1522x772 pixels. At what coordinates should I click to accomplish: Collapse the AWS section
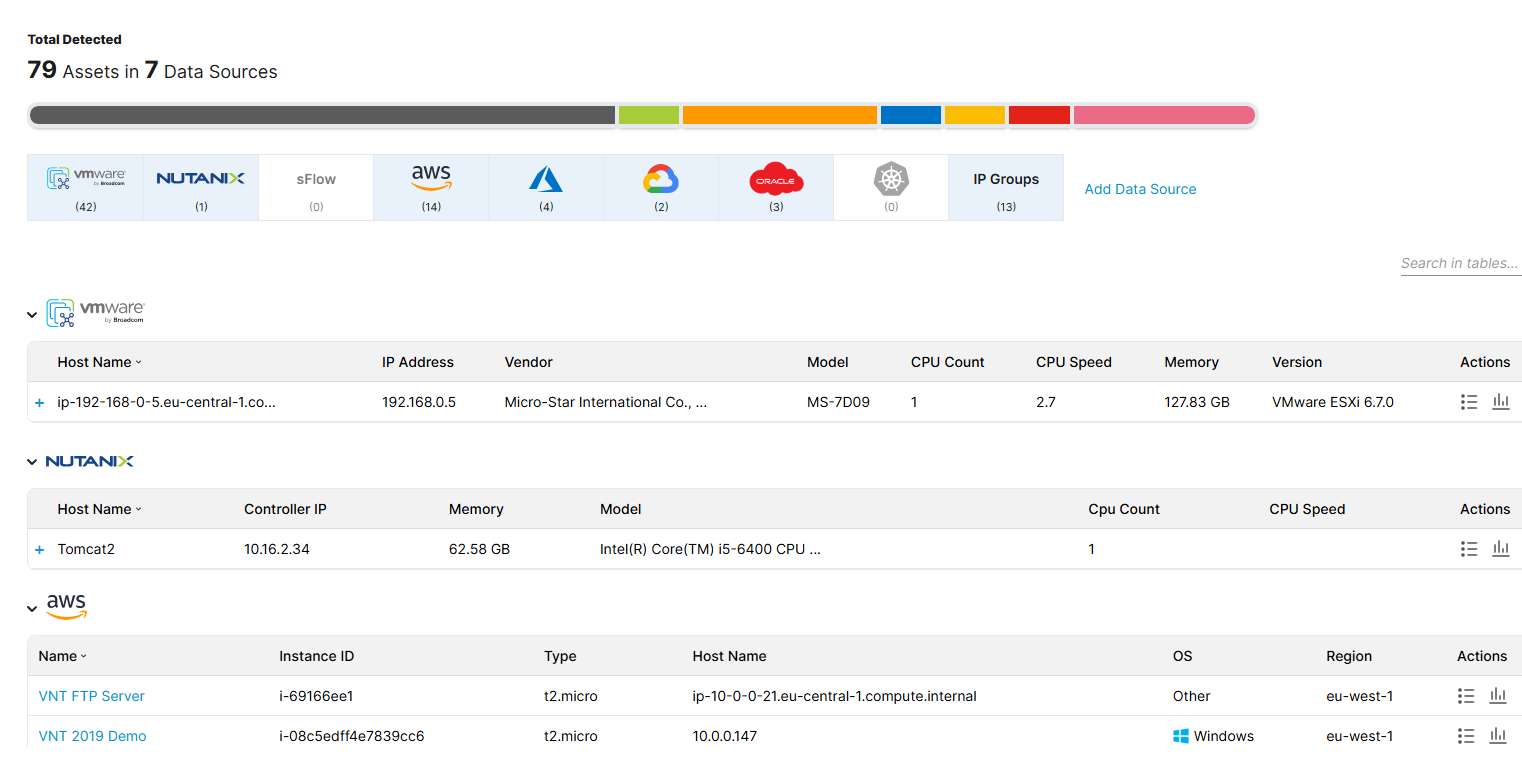[x=32, y=609]
